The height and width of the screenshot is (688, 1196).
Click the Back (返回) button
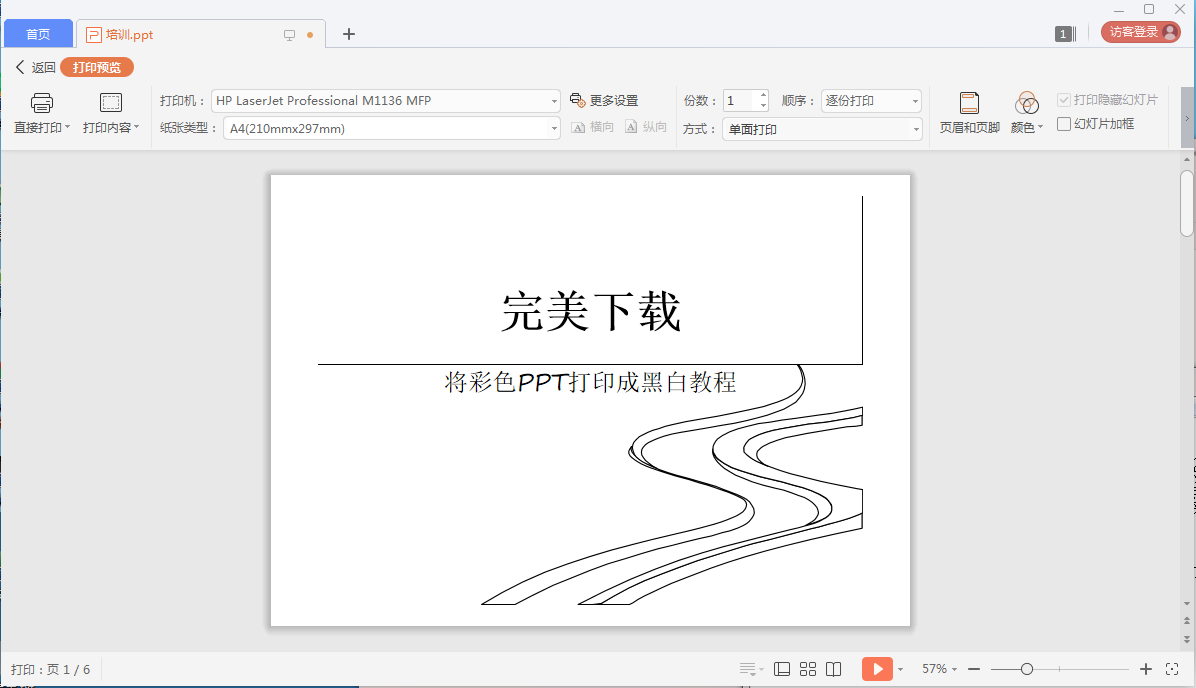[x=35, y=68]
